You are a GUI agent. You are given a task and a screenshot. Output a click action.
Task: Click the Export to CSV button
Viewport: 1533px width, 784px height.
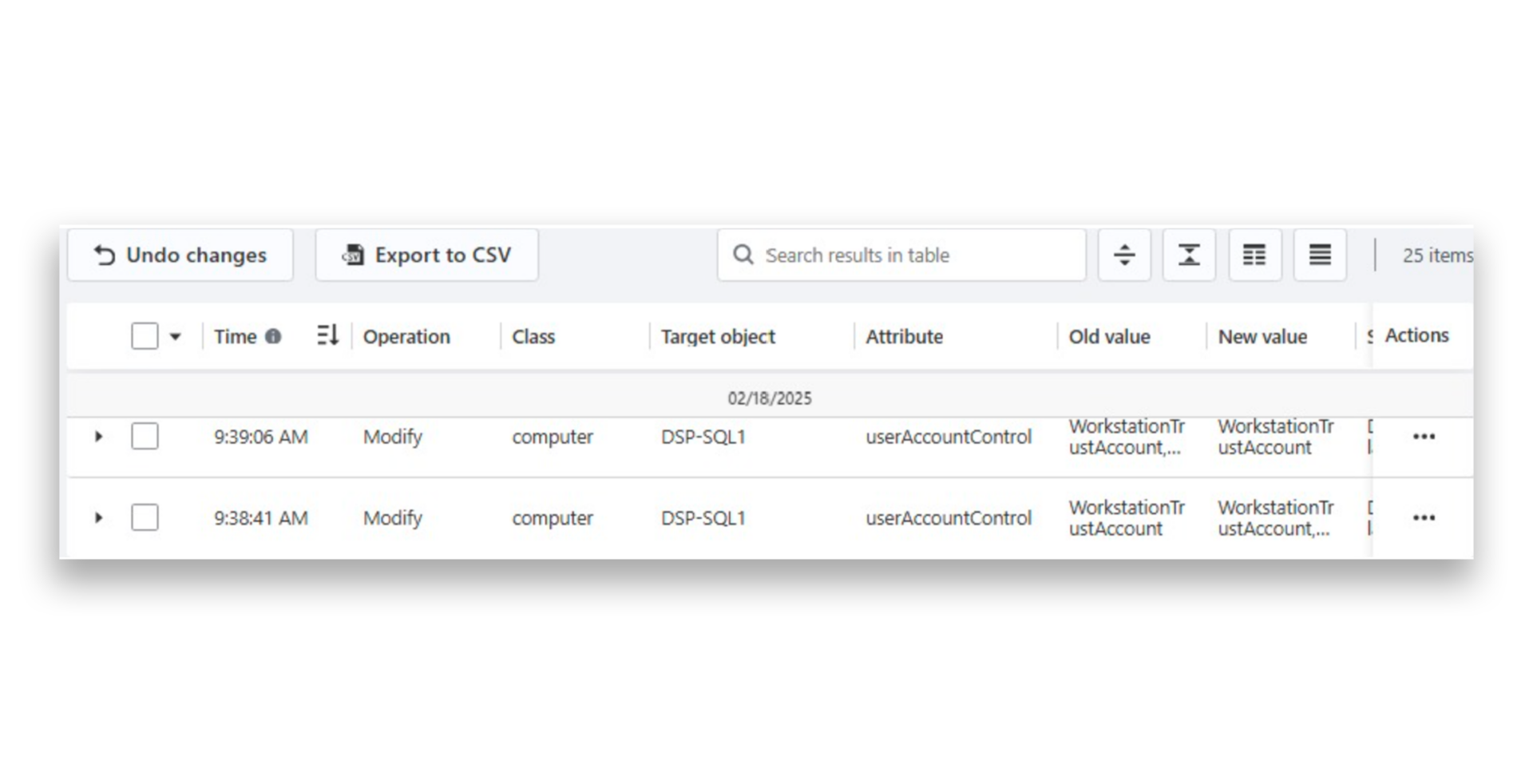(426, 255)
